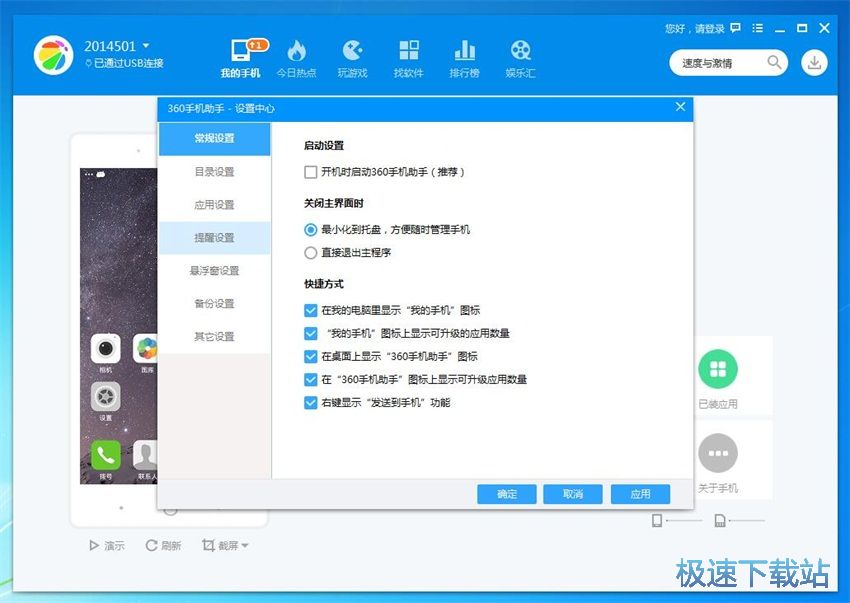Click the 演示 play icon
The width and height of the screenshot is (850, 603).
click(94, 546)
